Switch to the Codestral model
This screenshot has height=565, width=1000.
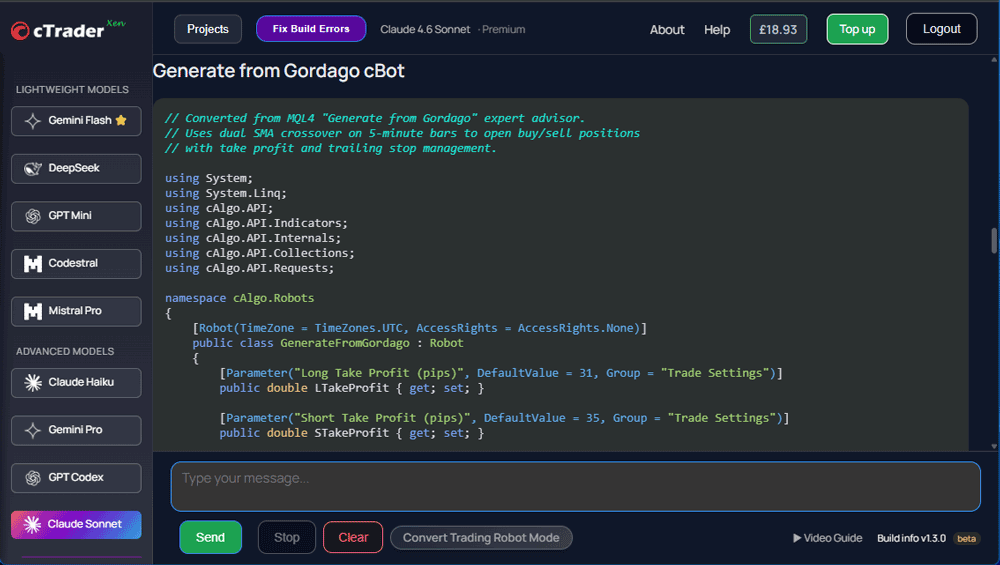[76, 263]
